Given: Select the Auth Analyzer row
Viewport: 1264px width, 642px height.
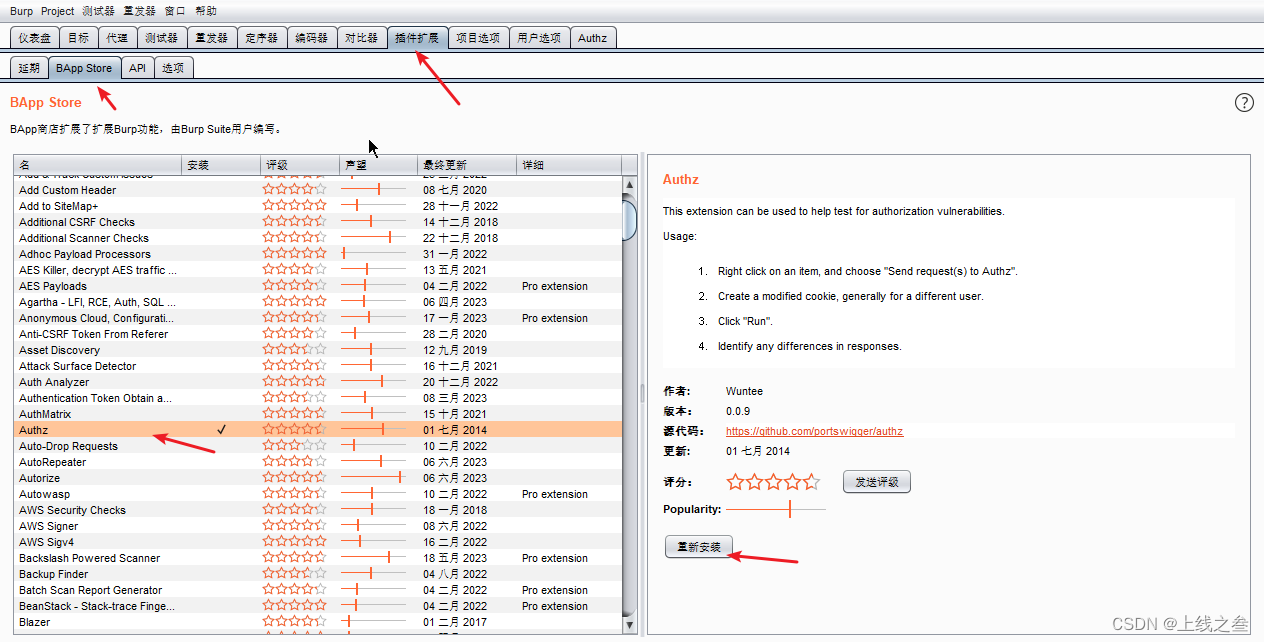Looking at the screenshot, I should pyautogui.click(x=318, y=382).
